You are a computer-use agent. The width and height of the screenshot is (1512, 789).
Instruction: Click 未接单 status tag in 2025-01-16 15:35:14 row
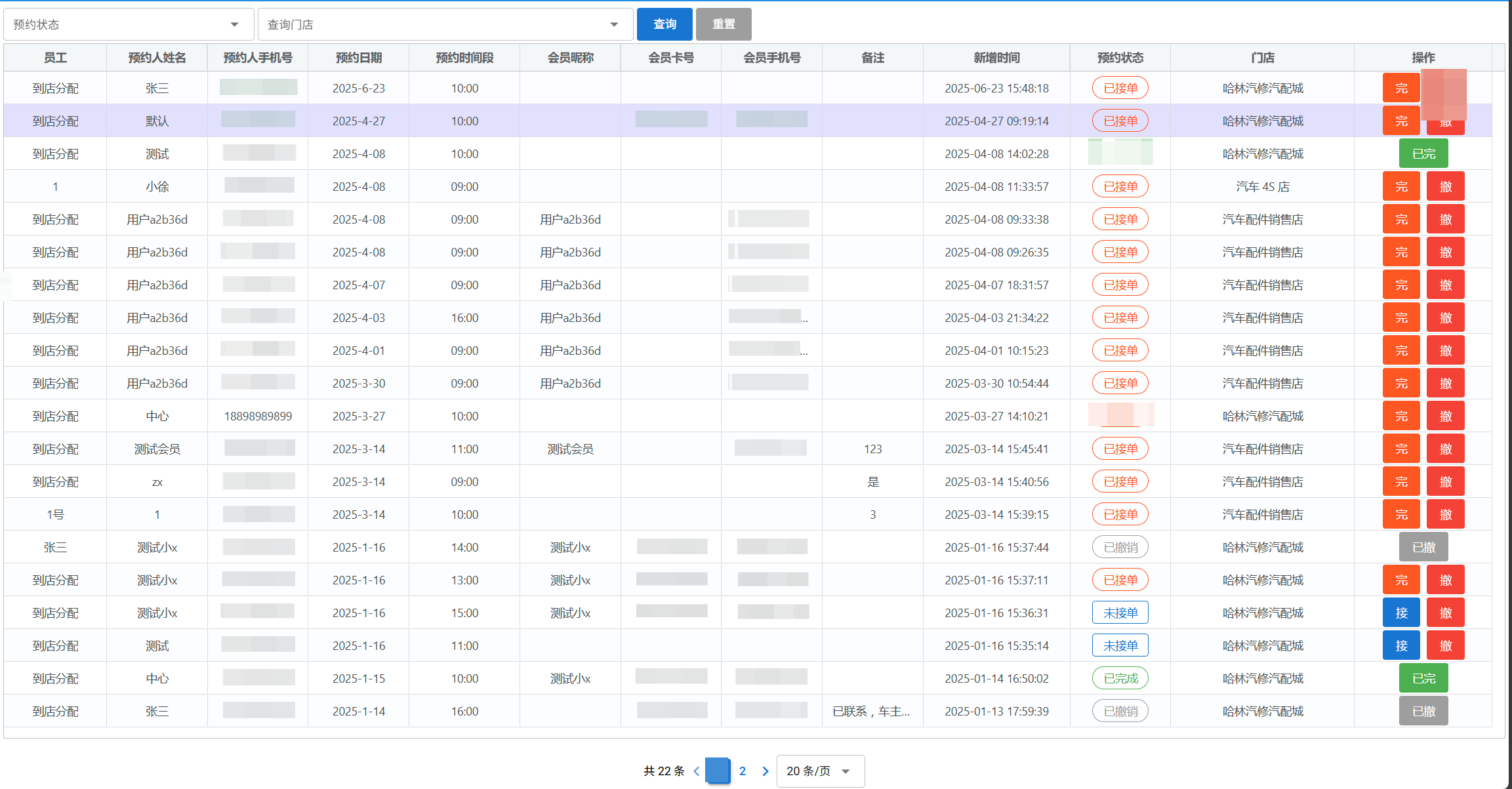point(1120,645)
